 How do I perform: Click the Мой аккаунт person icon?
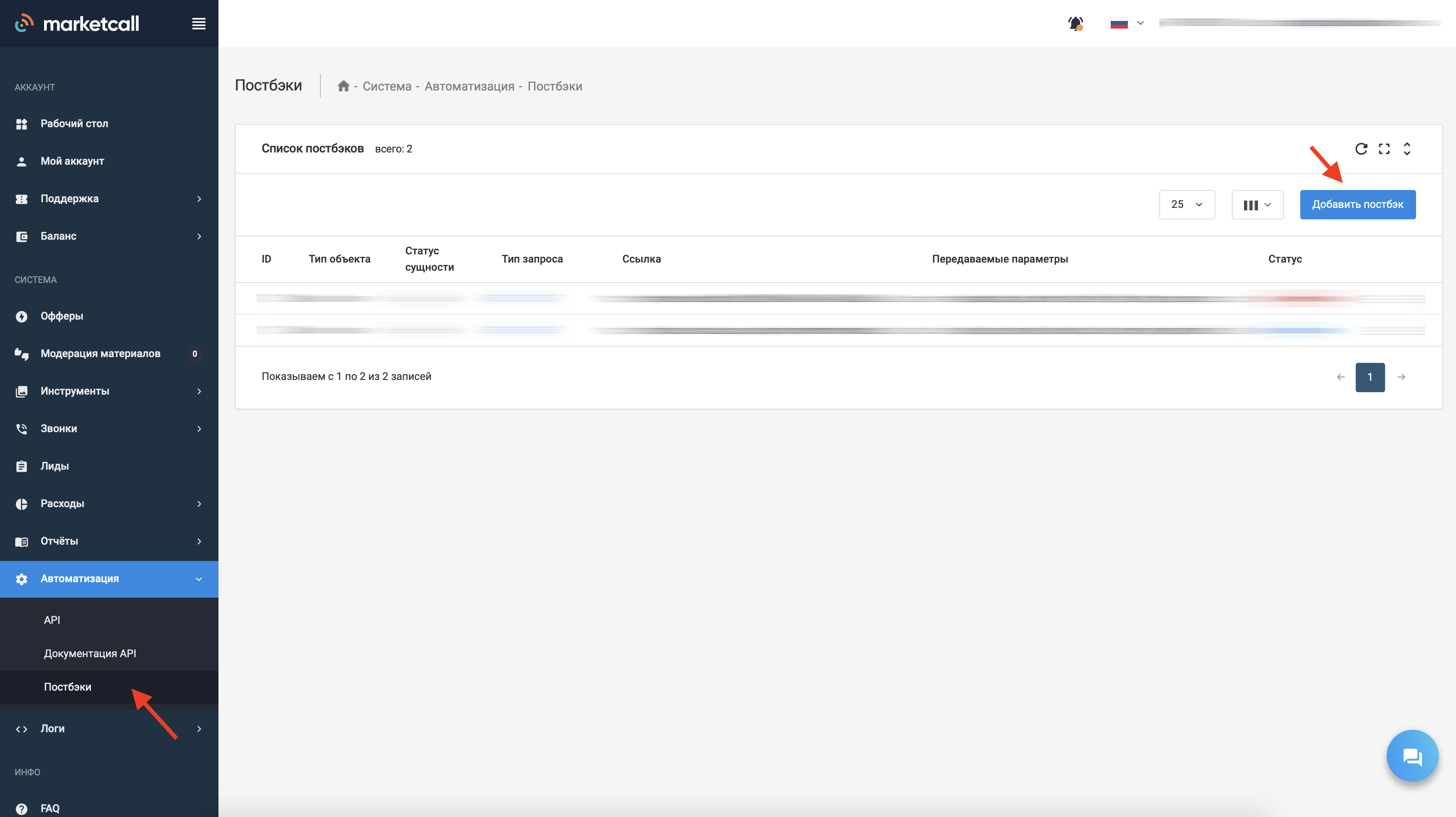pos(22,162)
